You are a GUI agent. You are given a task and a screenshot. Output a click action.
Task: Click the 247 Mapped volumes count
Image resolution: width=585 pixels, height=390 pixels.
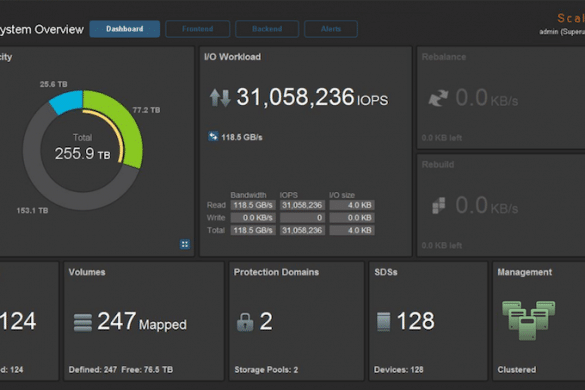click(142, 321)
